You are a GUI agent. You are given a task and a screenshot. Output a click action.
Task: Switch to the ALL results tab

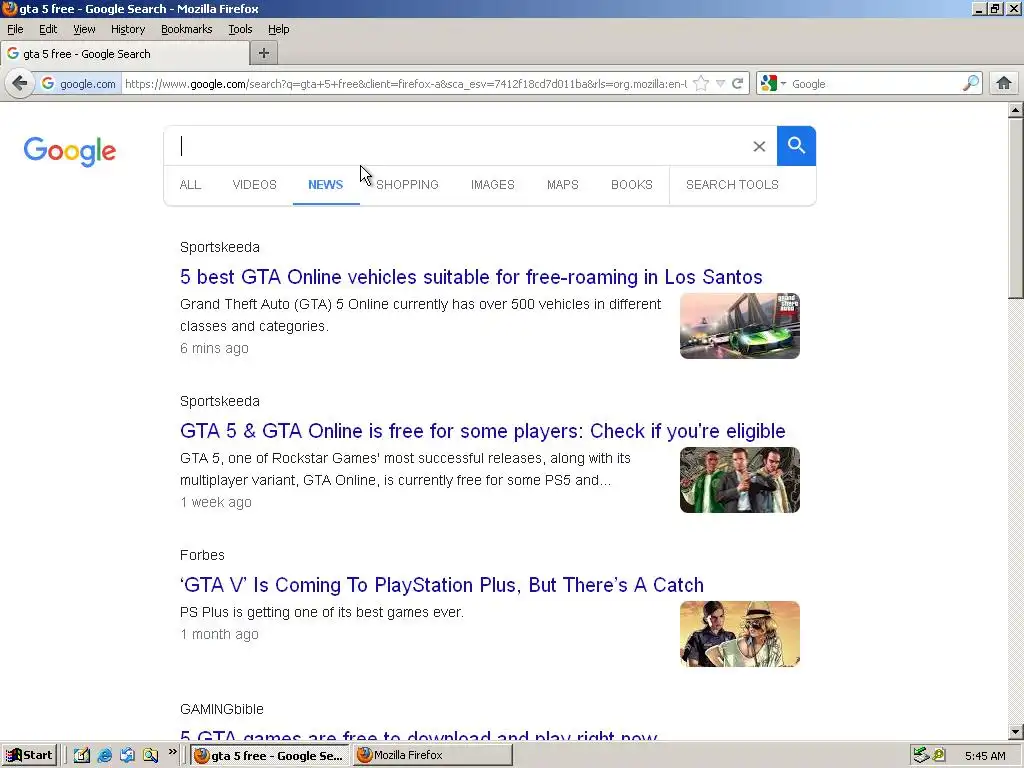pyautogui.click(x=190, y=185)
